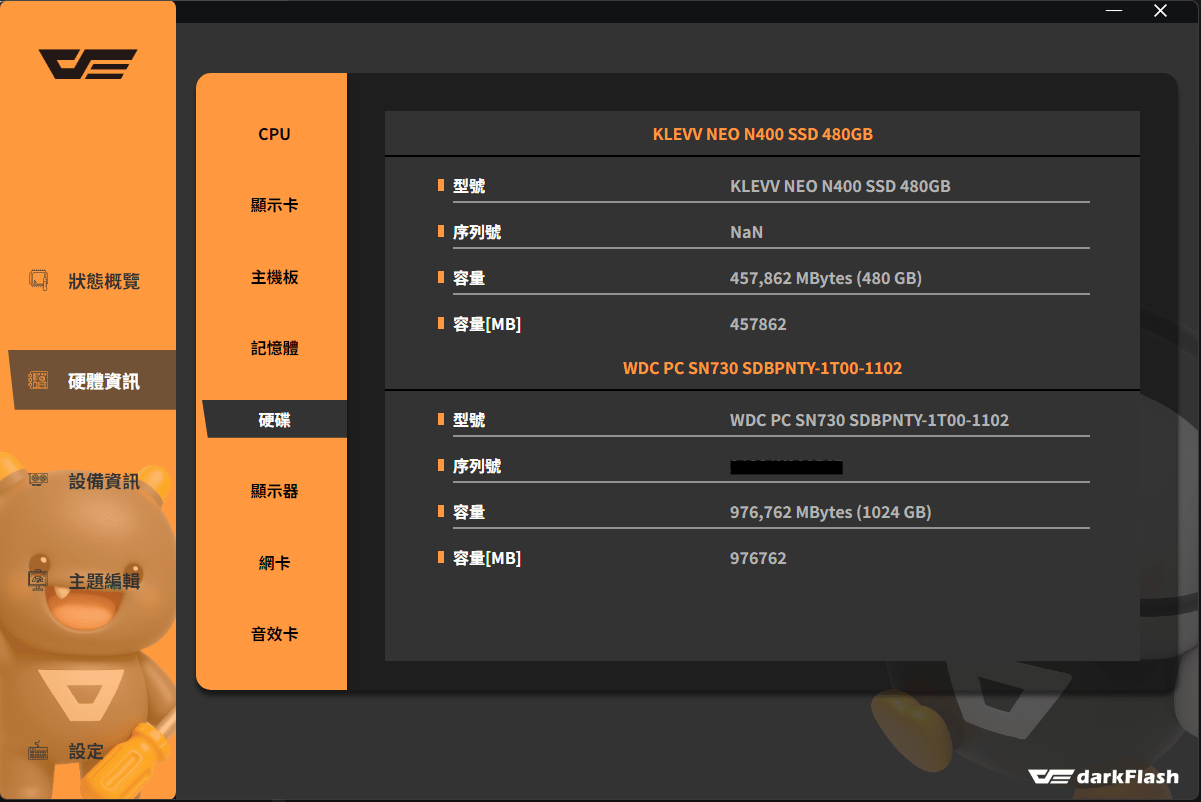The image size is (1201, 802).
Task: Click the 容量[MB] label of KLEVV drive
Action: [x=487, y=324]
